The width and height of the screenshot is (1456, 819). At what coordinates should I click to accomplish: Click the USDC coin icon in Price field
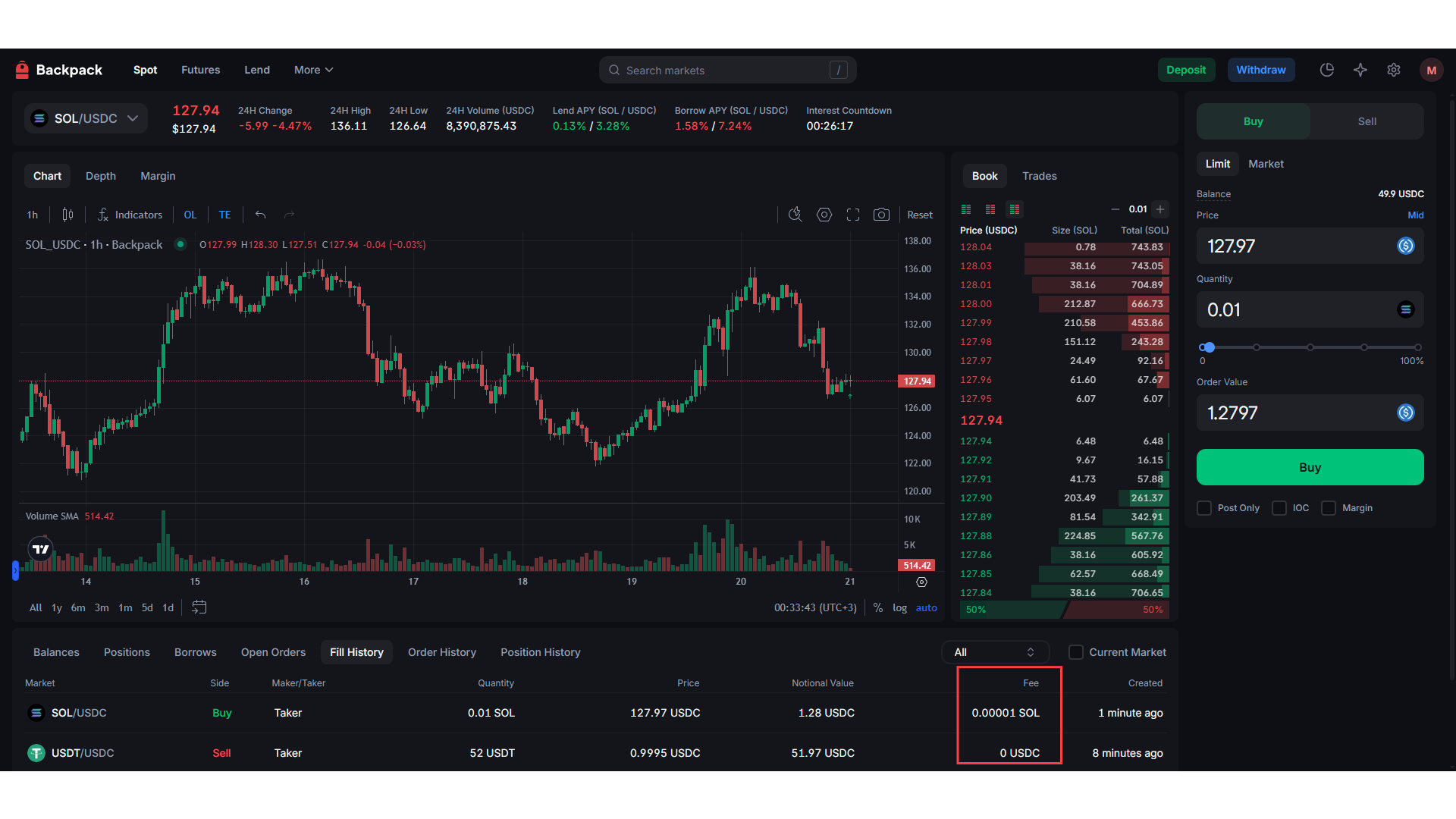(1405, 246)
